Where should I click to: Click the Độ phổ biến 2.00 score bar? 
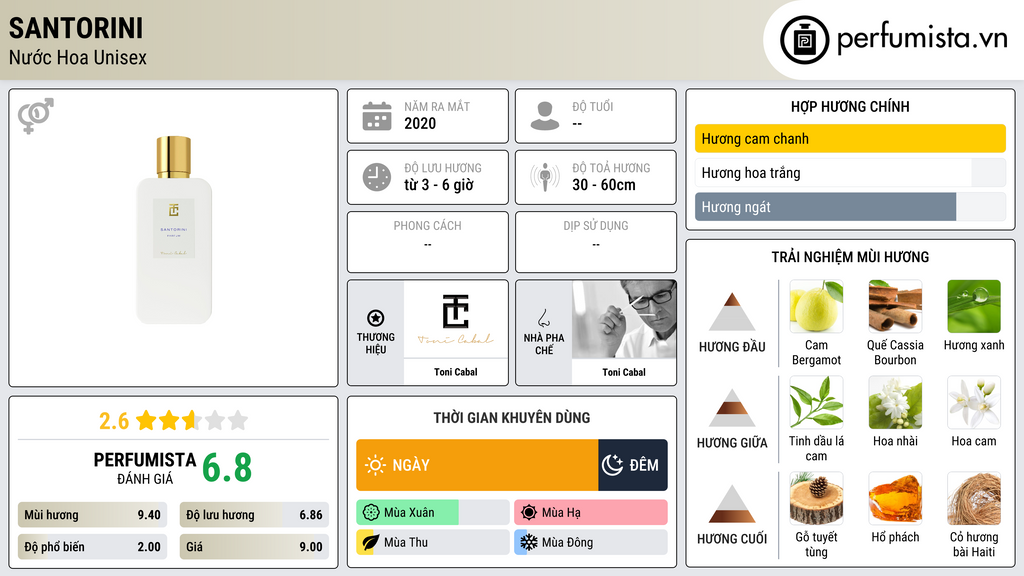[x=92, y=547]
